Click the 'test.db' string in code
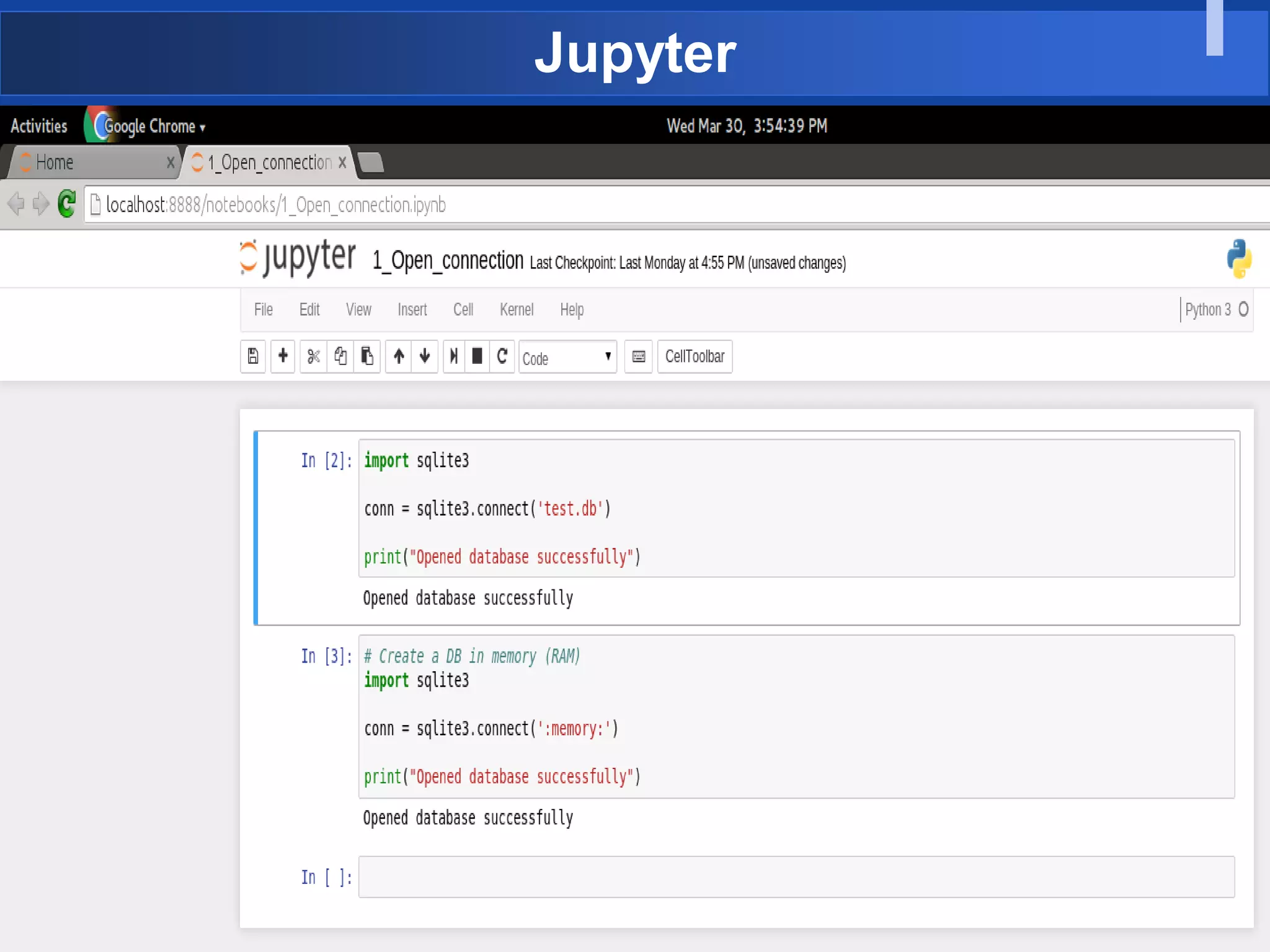This screenshot has width=1270, height=952. (x=571, y=509)
